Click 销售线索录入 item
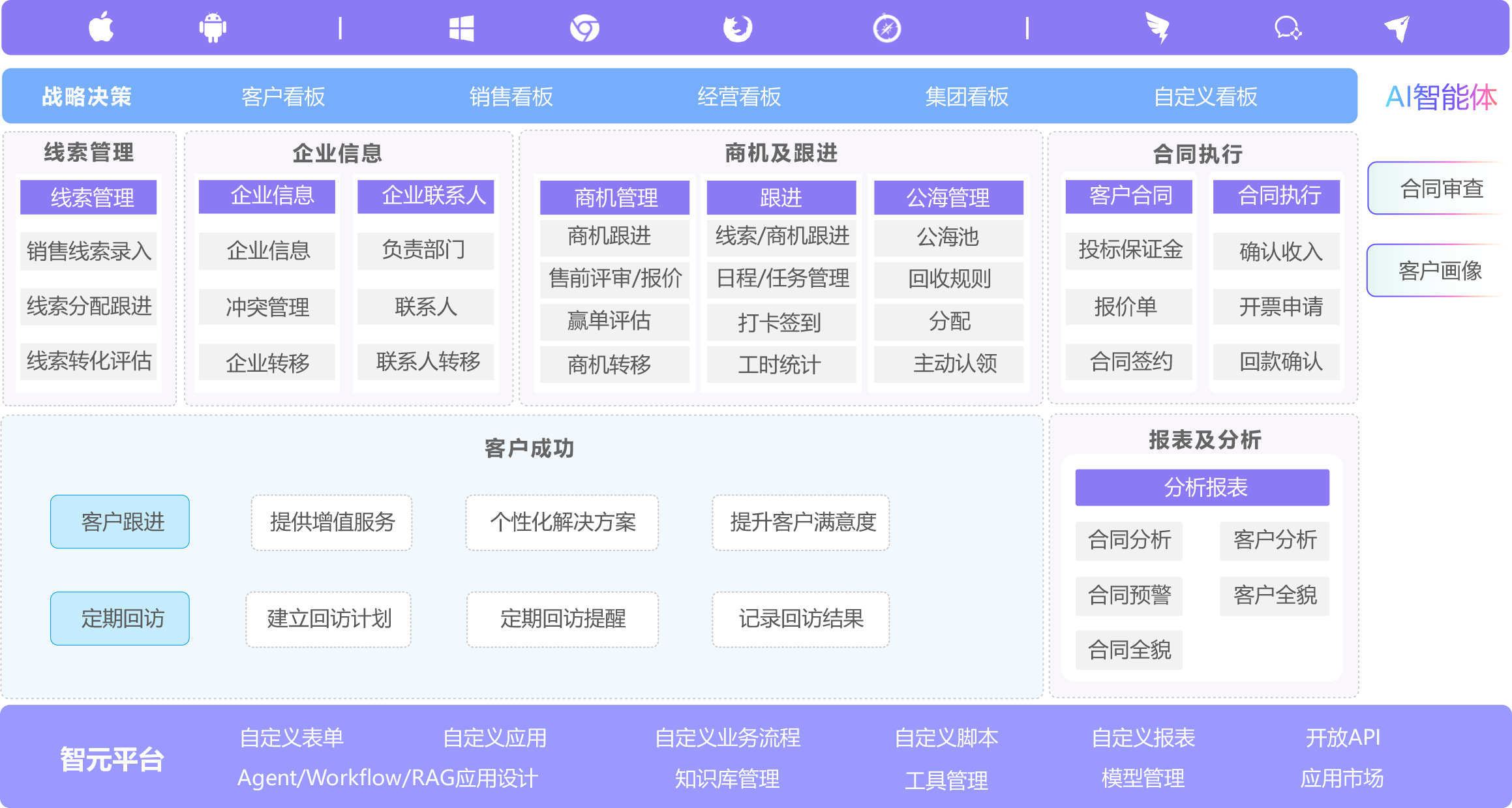This screenshot has width=1512, height=808. pyautogui.click(x=89, y=251)
